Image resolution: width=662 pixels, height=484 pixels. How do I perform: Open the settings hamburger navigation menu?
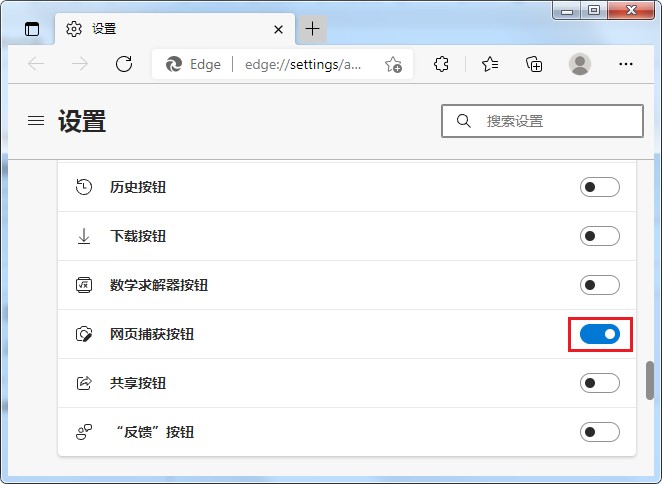coord(36,121)
